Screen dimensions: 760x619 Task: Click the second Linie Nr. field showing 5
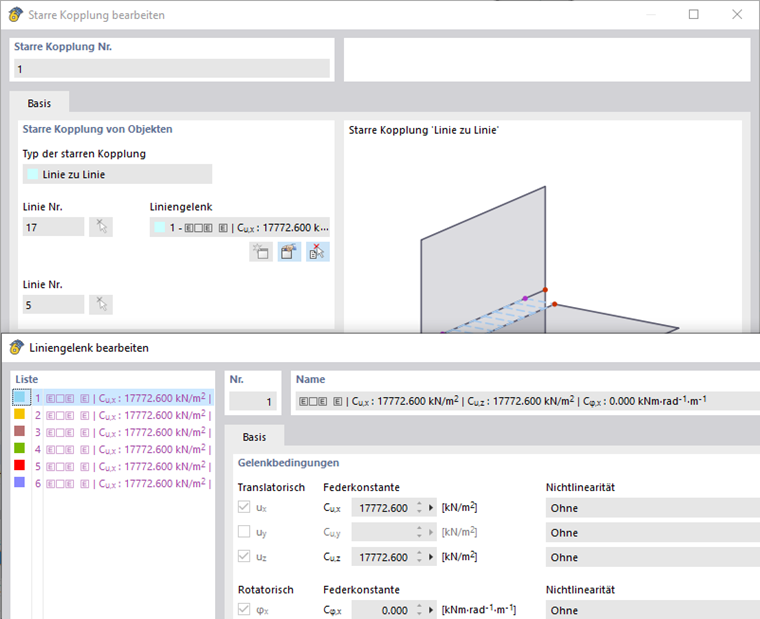[53, 304]
